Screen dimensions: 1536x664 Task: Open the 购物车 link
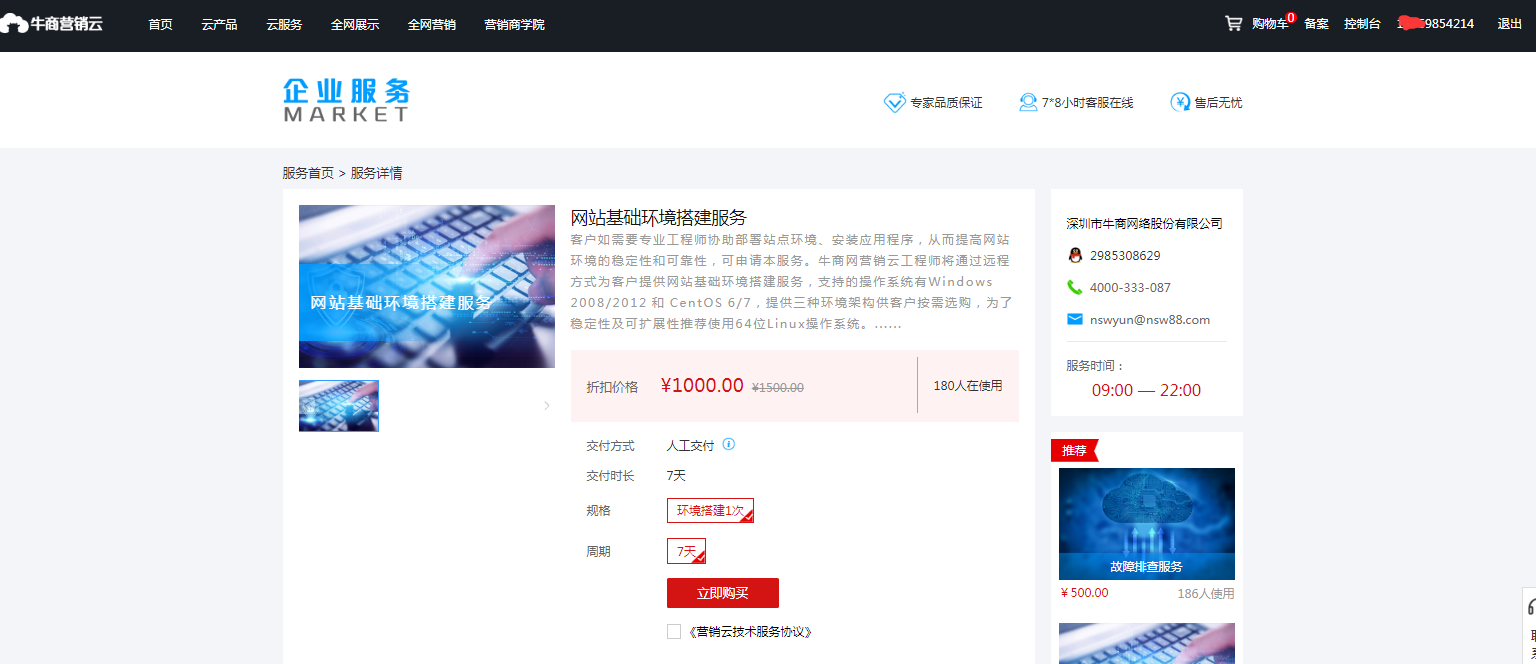click(1270, 24)
